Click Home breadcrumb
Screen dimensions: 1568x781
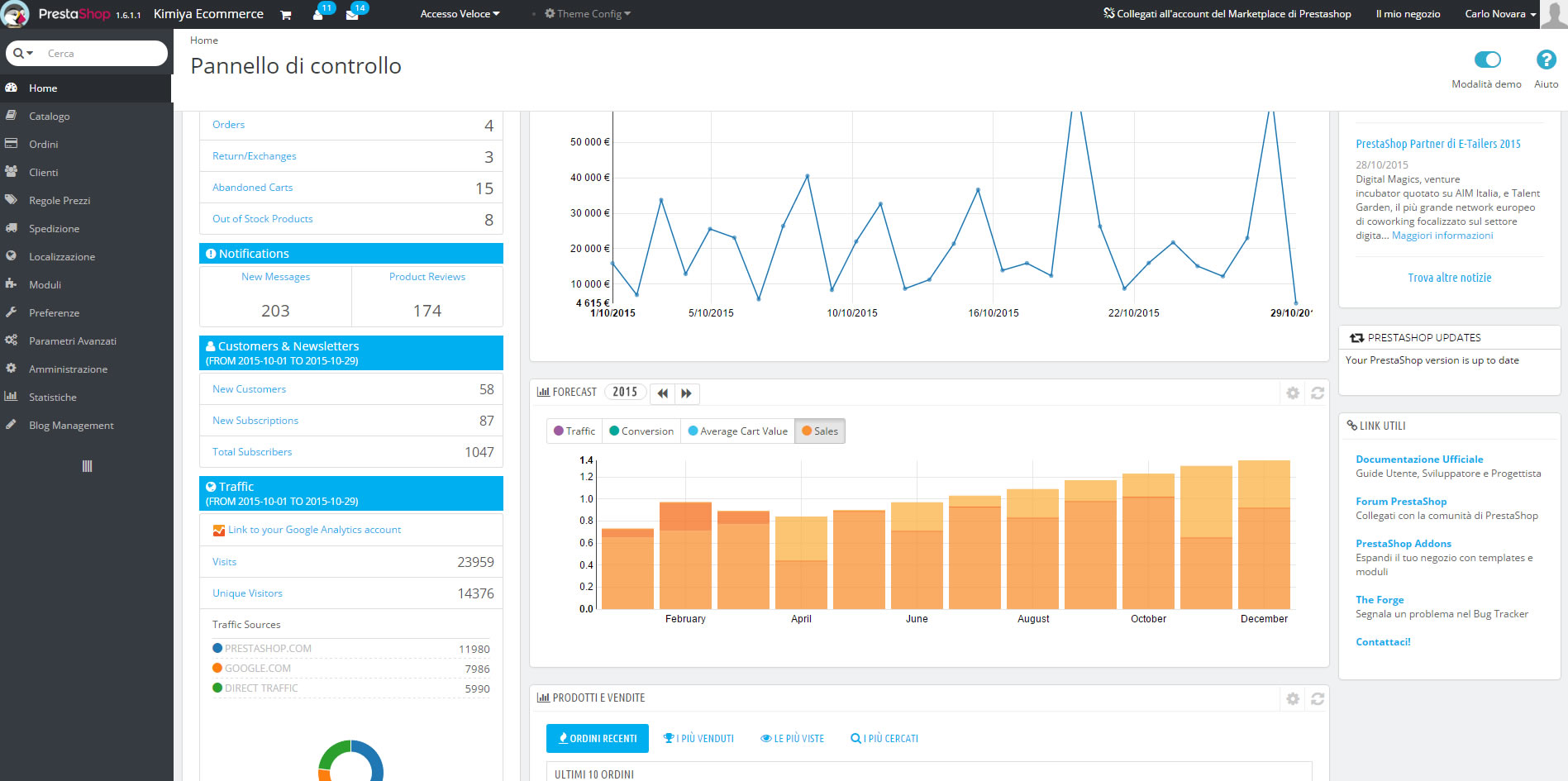[204, 40]
